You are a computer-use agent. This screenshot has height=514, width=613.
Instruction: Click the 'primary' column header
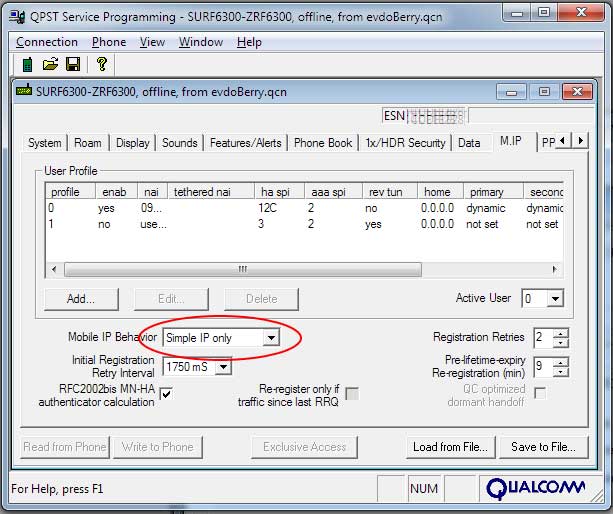pyautogui.click(x=493, y=192)
